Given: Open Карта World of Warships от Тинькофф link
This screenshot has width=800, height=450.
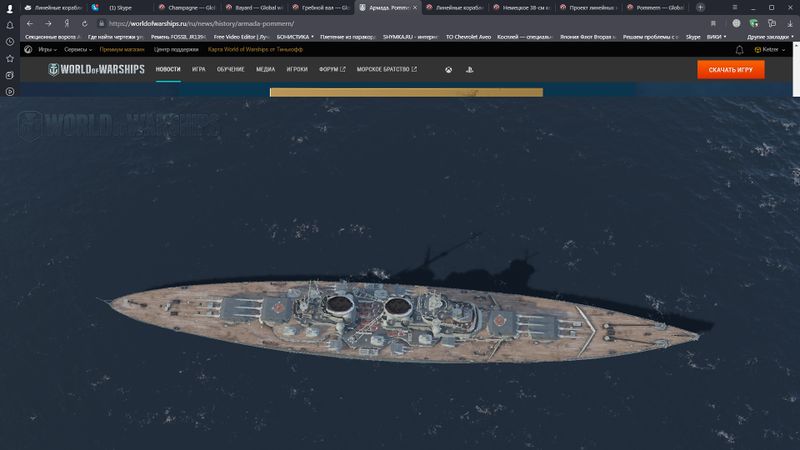Looking at the screenshot, I should pyautogui.click(x=255, y=49).
